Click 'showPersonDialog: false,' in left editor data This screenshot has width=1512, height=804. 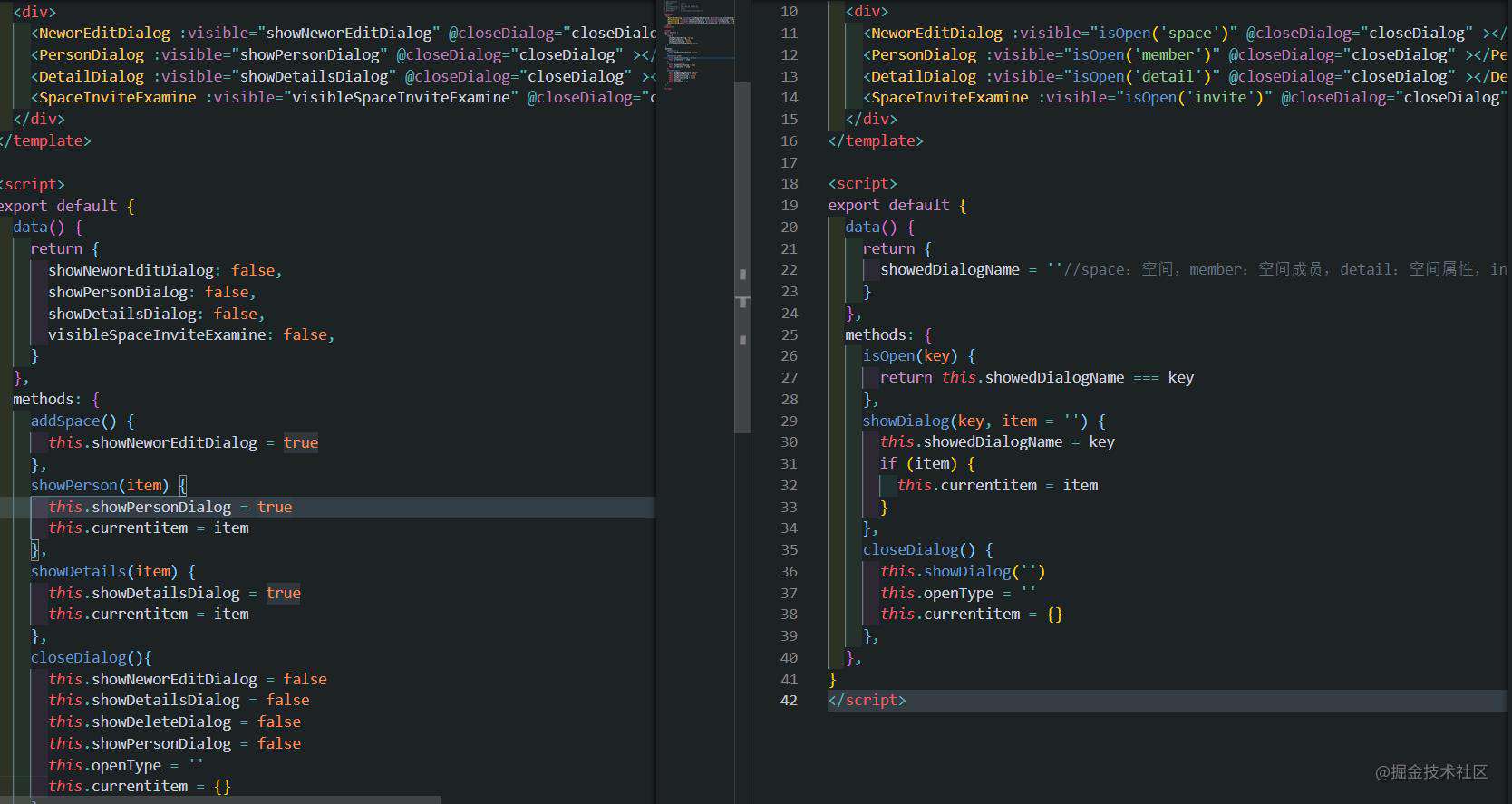click(152, 293)
